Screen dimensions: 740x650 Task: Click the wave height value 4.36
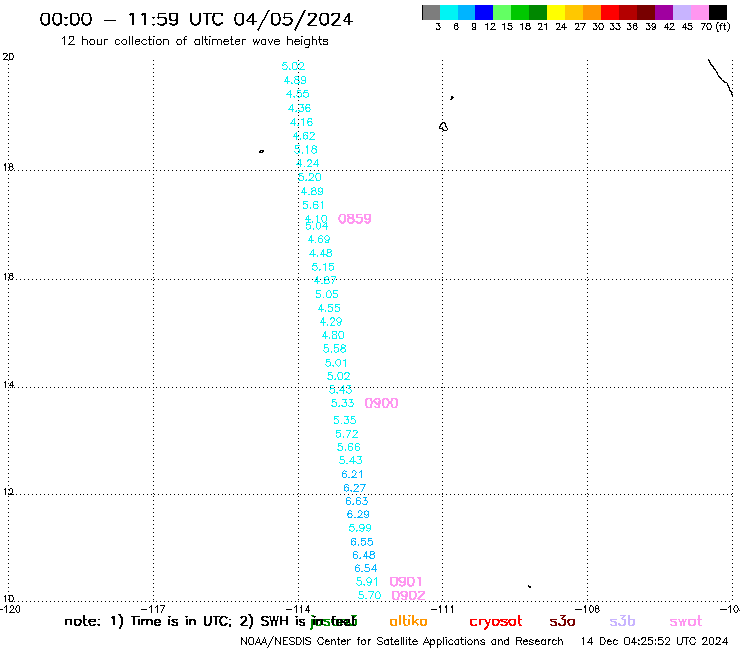(299, 108)
